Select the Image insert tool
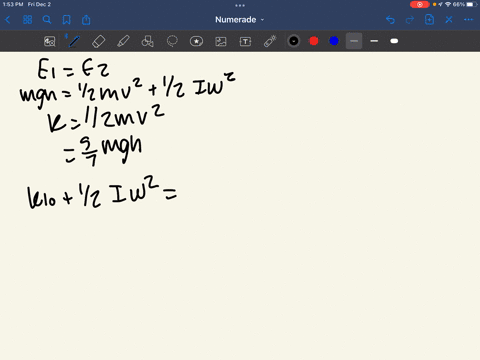This screenshot has width=480, height=360. coord(221,41)
